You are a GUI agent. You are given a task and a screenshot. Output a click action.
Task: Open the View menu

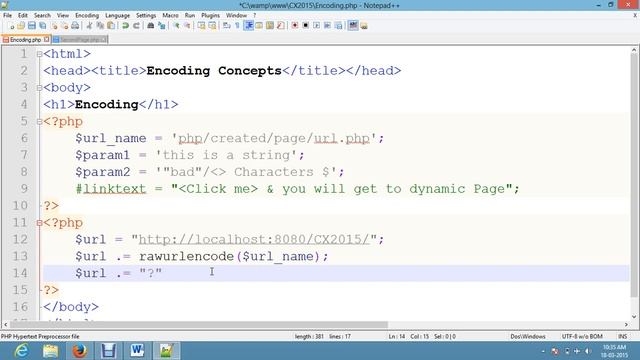click(62, 16)
